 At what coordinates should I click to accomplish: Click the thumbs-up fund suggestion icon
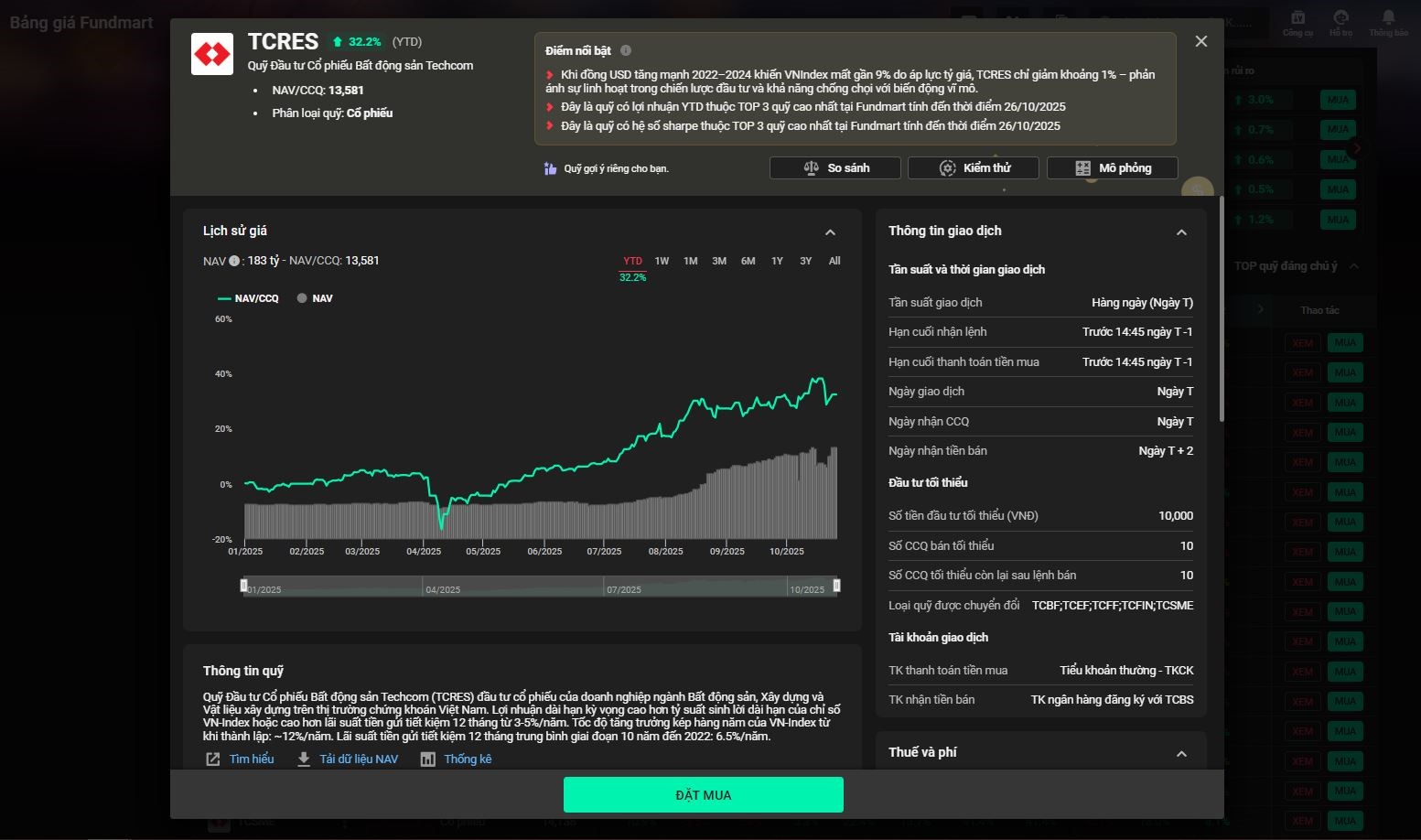550,168
